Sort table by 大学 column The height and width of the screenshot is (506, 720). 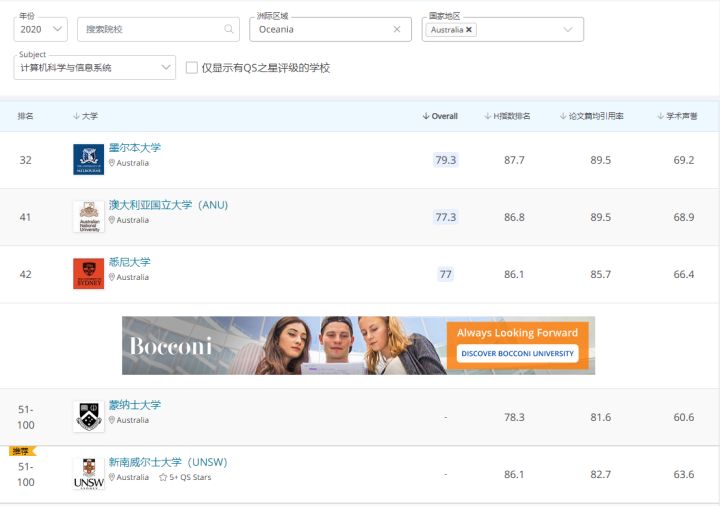[85, 116]
